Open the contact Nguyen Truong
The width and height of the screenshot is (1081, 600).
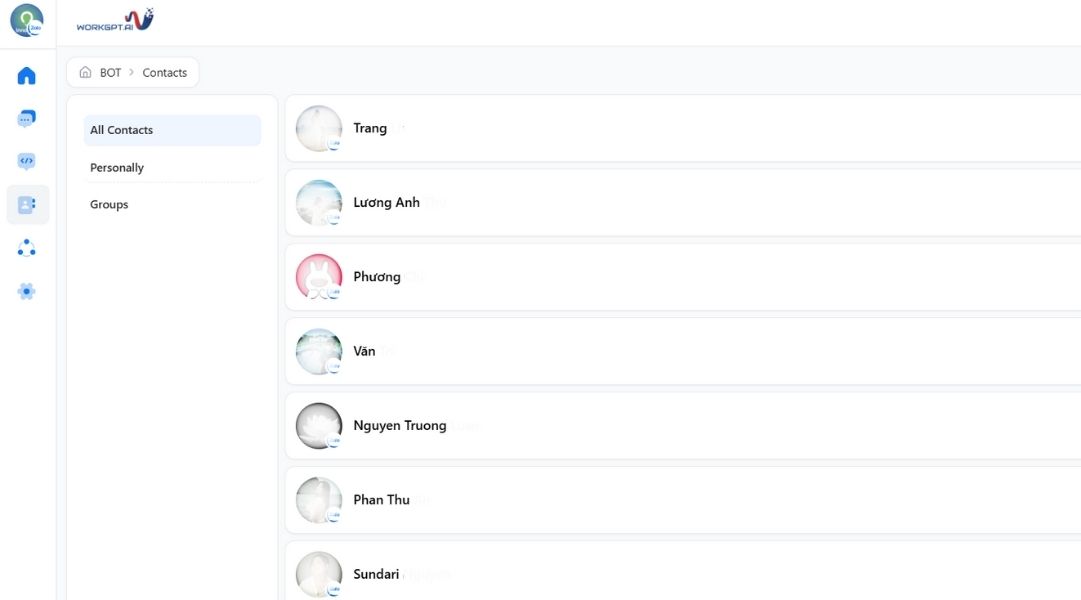[399, 425]
